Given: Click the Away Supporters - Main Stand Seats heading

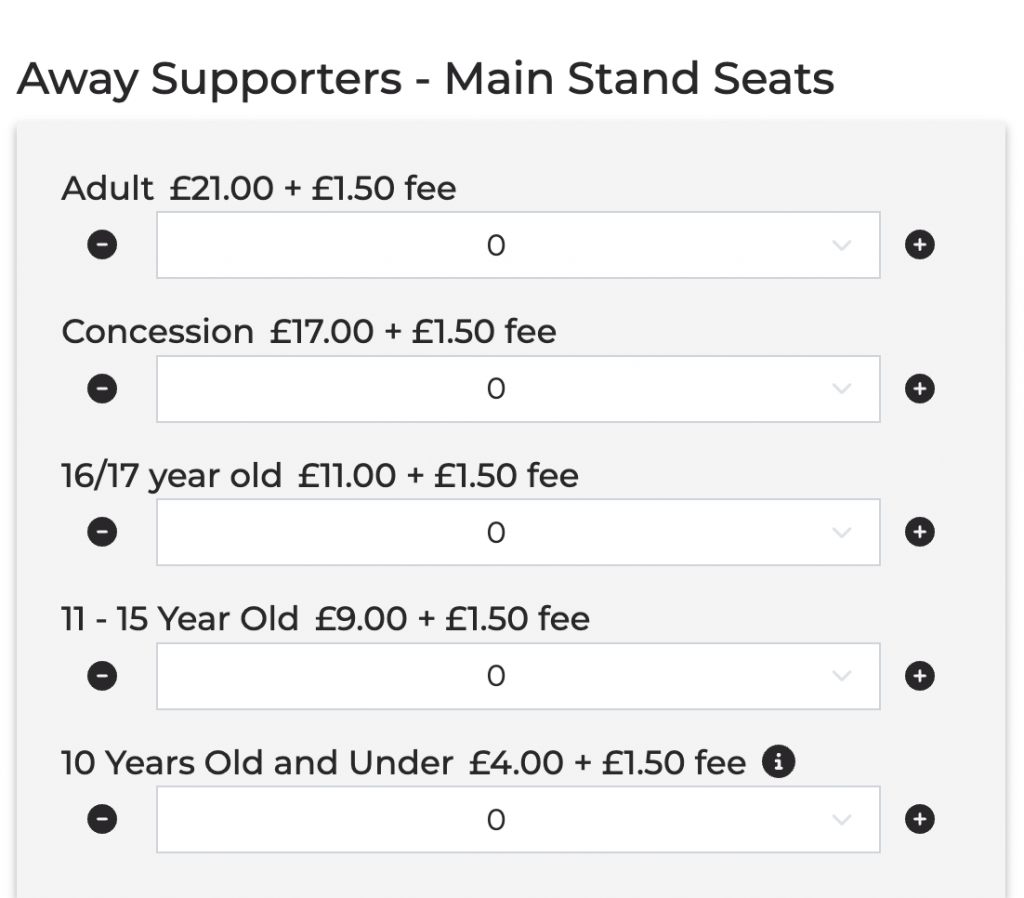Looking at the screenshot, I should tap(426, 78).
